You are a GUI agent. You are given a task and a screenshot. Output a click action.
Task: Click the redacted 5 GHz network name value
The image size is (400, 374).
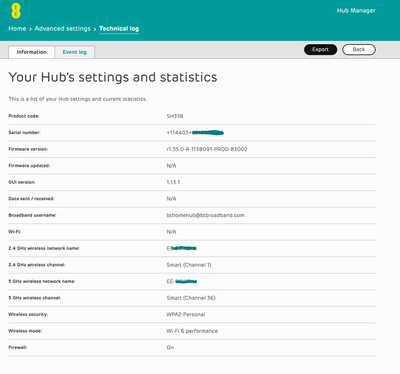click(x=182, y=282)
